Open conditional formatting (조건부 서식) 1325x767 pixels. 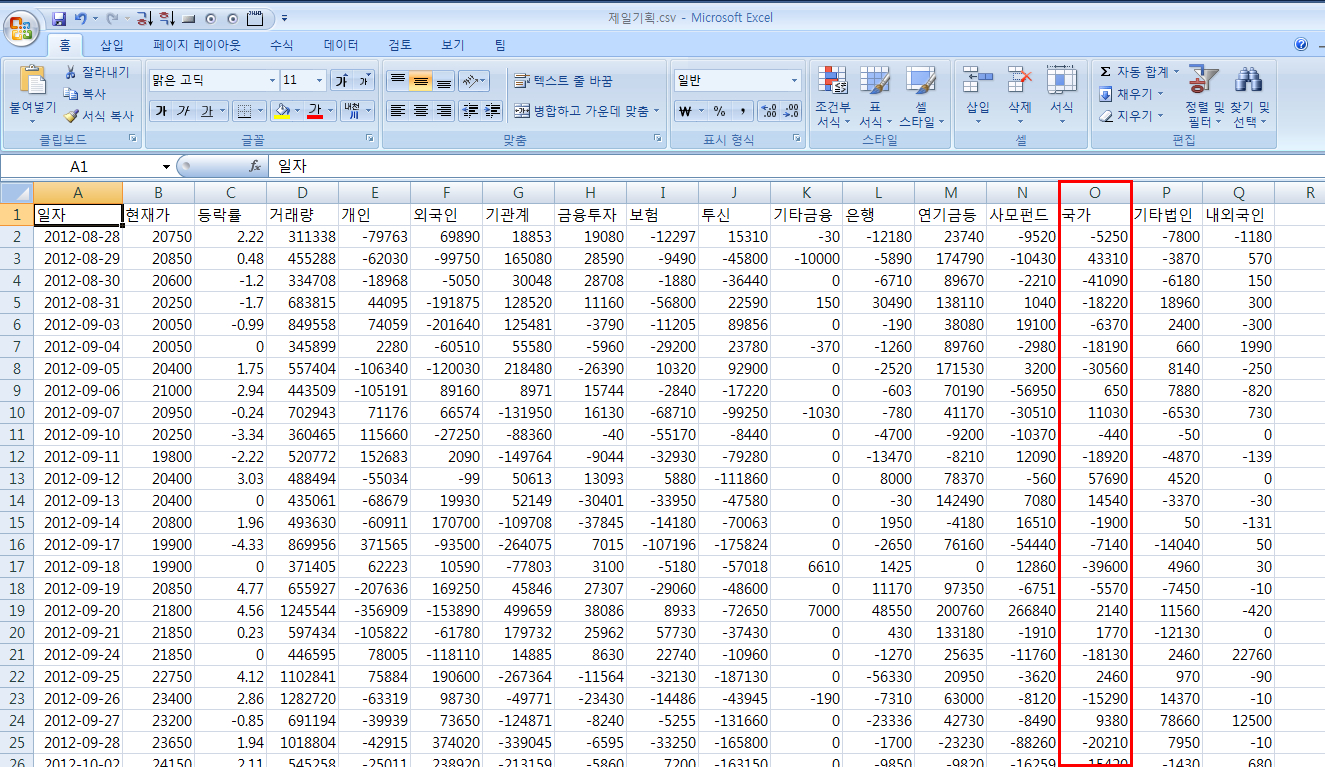832,98
